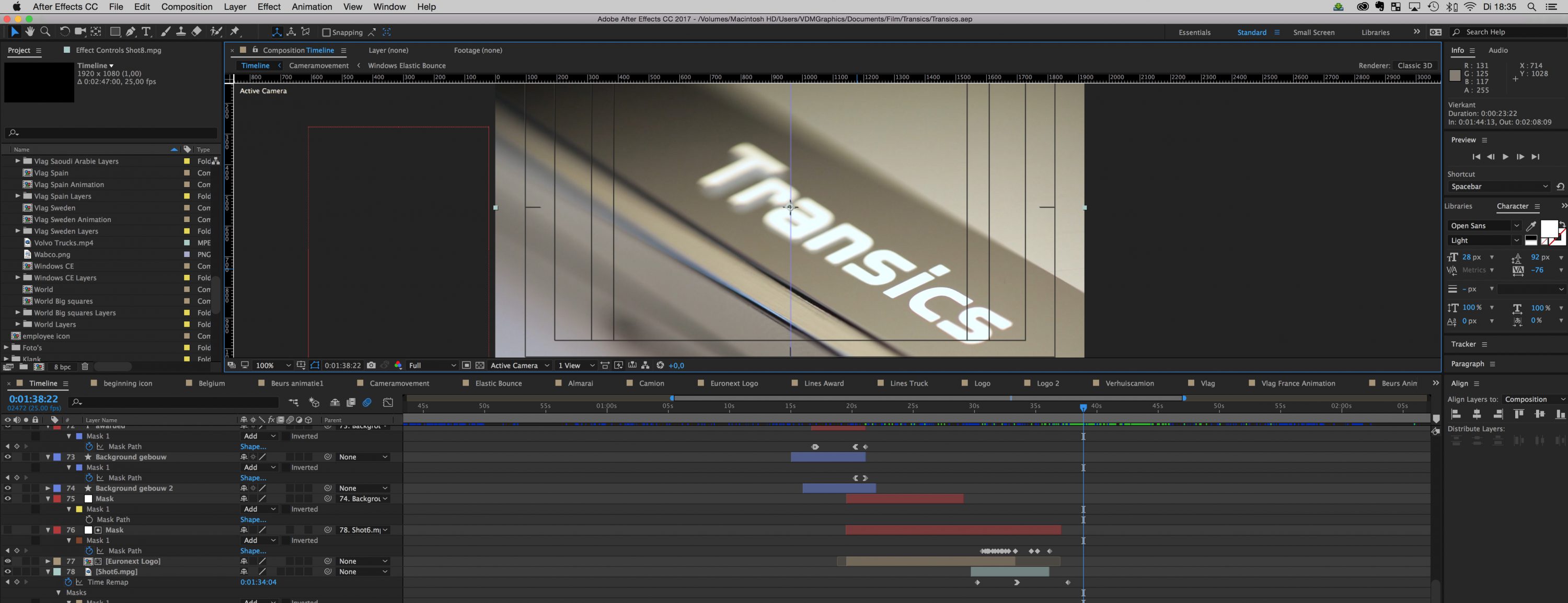Toggle Motion Blur enable switch in timeline

coord(367,402)
